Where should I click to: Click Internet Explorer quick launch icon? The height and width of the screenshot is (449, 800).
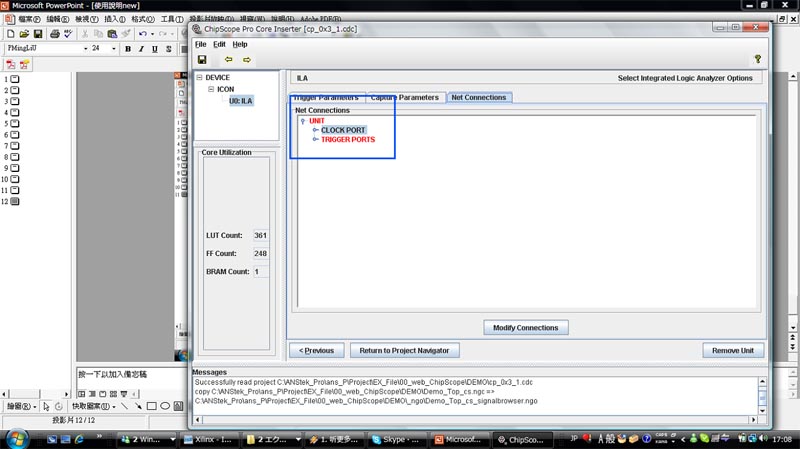click(x=79, y=439)
